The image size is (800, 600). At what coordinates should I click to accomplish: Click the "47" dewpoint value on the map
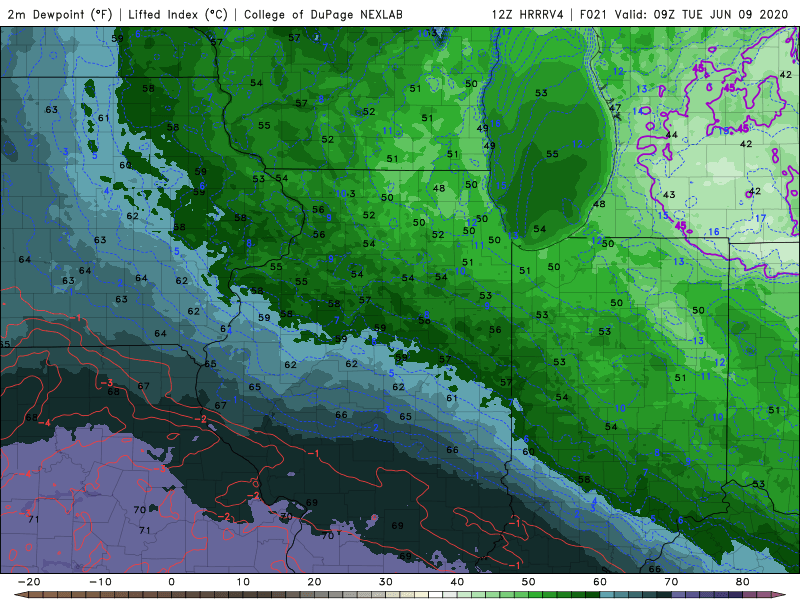[615, 108]
